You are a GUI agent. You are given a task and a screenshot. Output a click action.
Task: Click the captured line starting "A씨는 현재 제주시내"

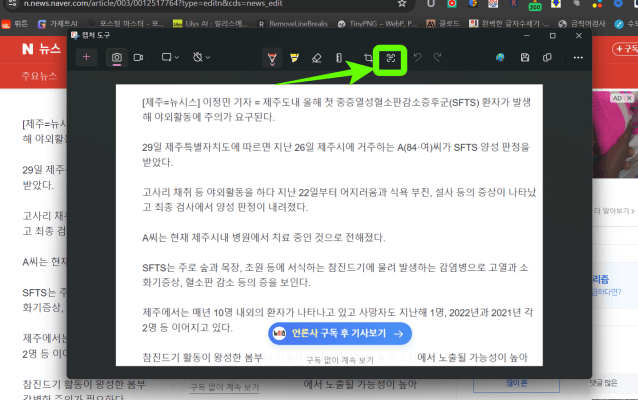[x=264, y=237]
